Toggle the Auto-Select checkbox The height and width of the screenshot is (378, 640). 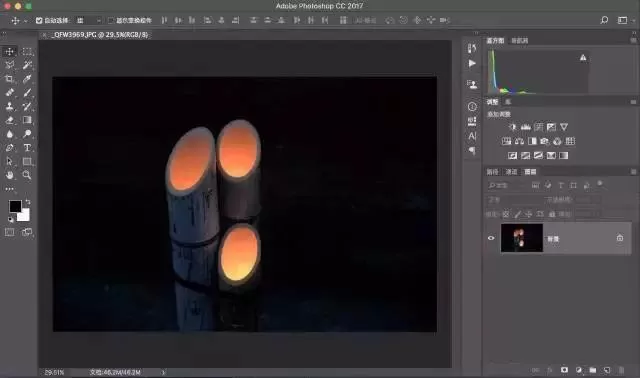point(39,20)
